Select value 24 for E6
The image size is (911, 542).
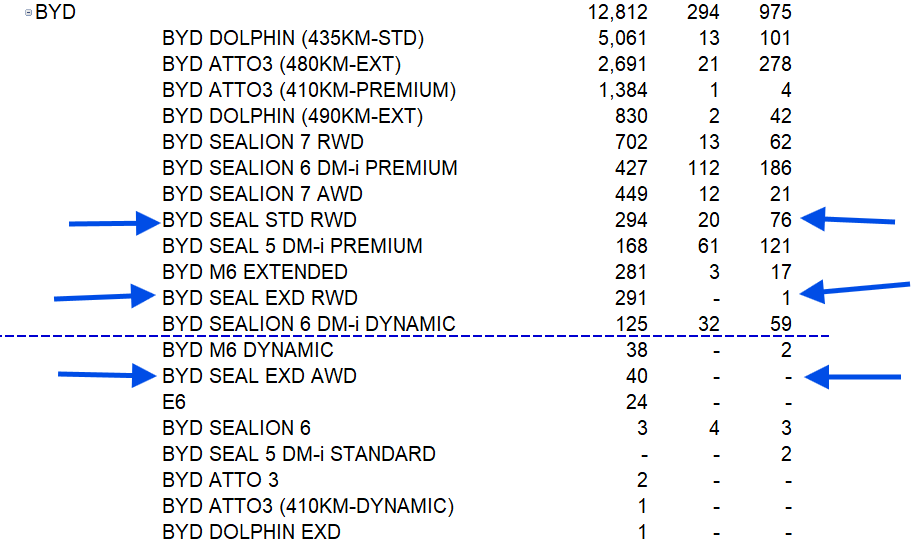[637, 402]
